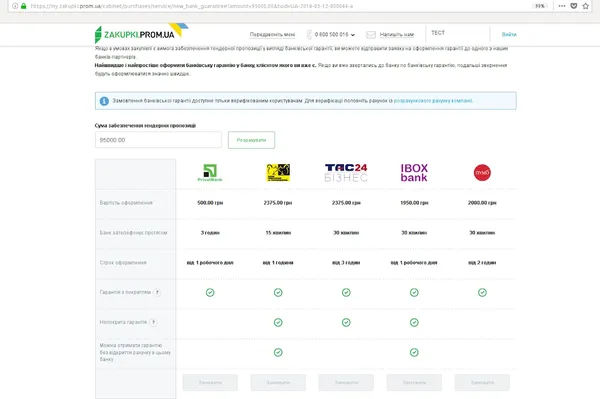
Task: Click the 'Банк зателефонує протягом' row label
Action: tap(133, 233)
